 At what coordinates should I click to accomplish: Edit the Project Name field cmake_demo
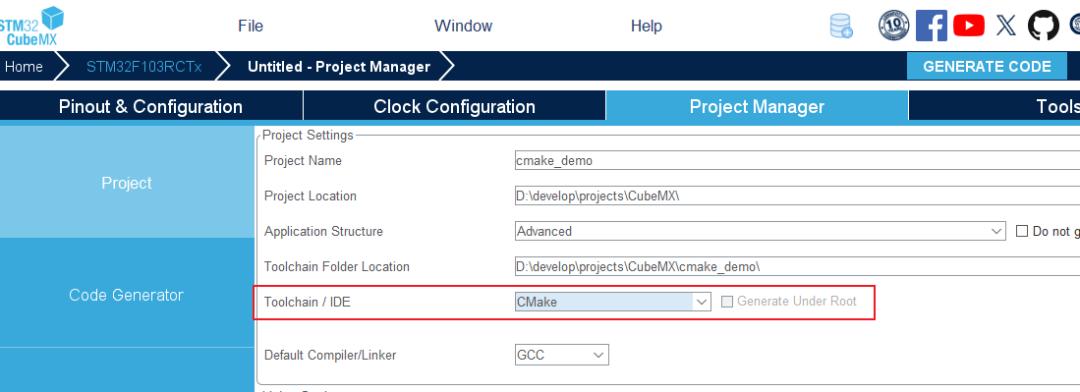tap(797, 161)
